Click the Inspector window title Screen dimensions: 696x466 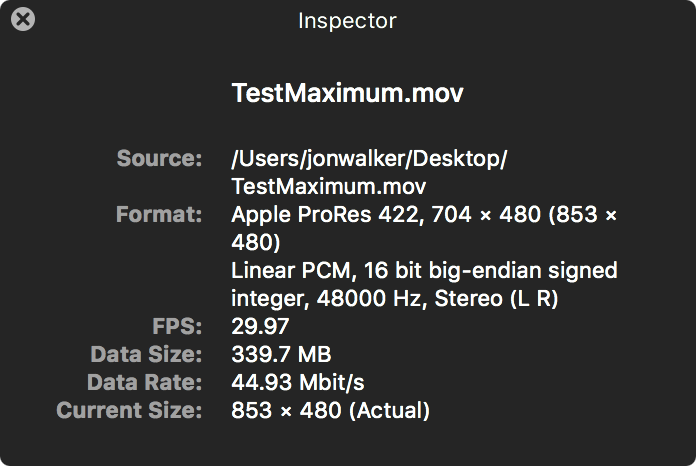pyautogui.click(x=347, y=20)
